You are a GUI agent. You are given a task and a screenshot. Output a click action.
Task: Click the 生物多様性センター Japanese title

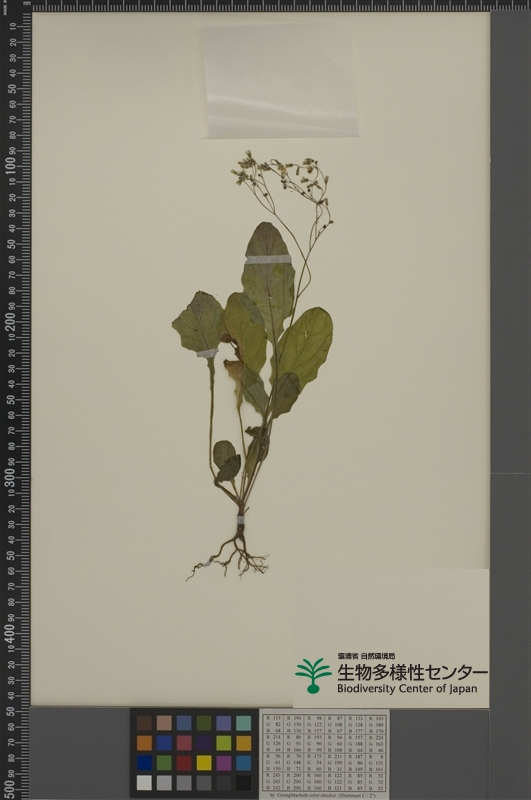[412, 672]
